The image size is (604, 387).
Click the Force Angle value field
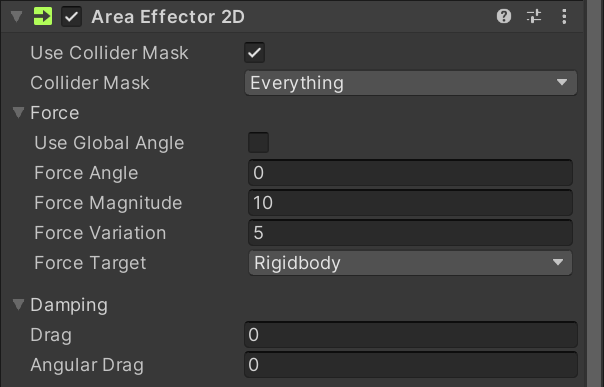pyautogui.click(x=410, y=173)
